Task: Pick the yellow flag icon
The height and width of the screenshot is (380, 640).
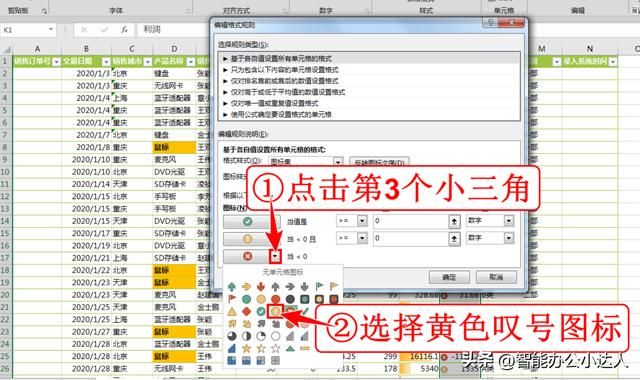Action: click(334, 286)
